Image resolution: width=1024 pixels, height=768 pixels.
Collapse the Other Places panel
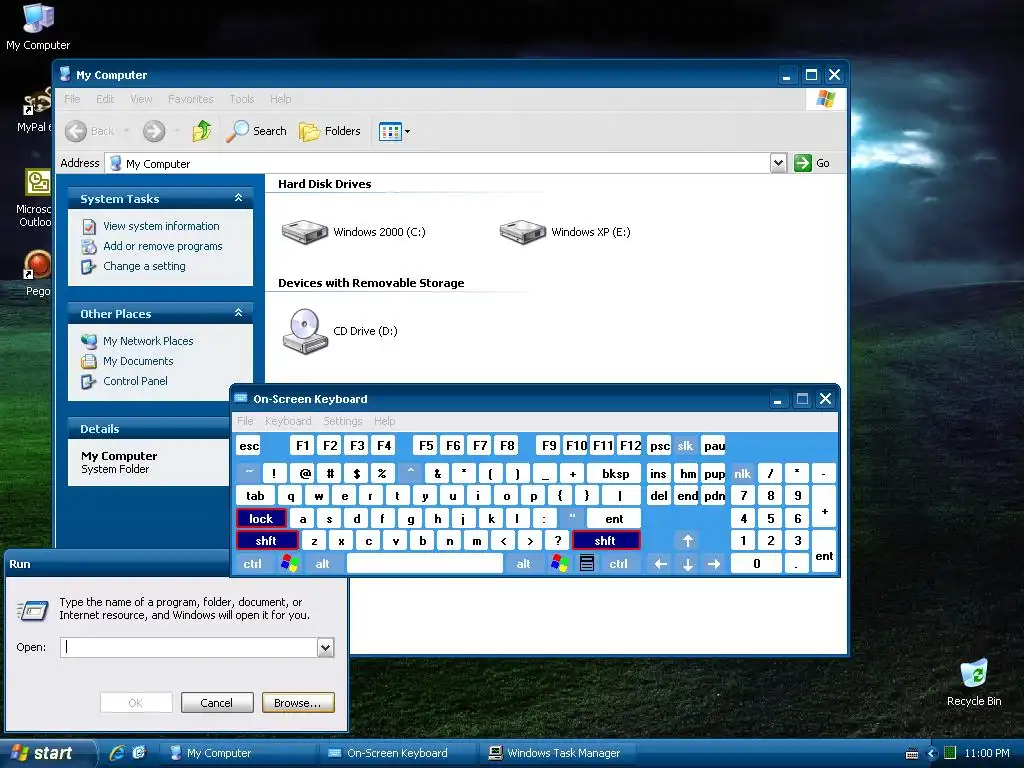[x=238, y=313]
